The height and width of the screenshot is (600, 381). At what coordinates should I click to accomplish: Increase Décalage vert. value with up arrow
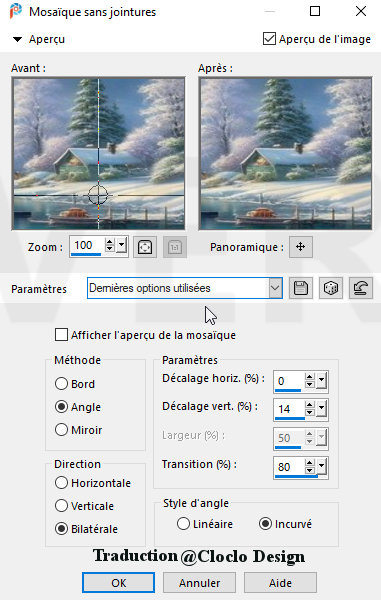(x=310, y=405)
